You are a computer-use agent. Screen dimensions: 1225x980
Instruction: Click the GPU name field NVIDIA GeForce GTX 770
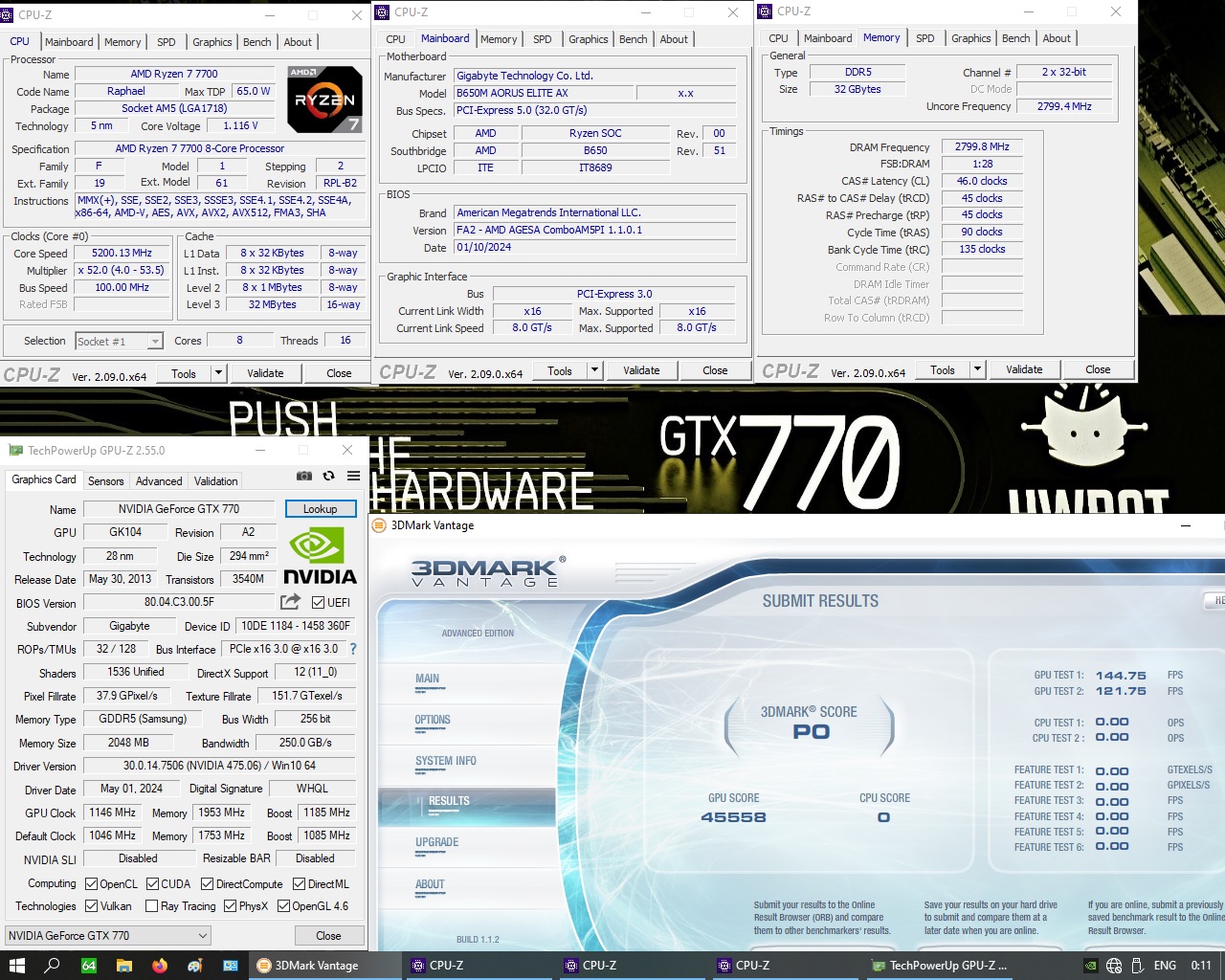coord(179,509)
